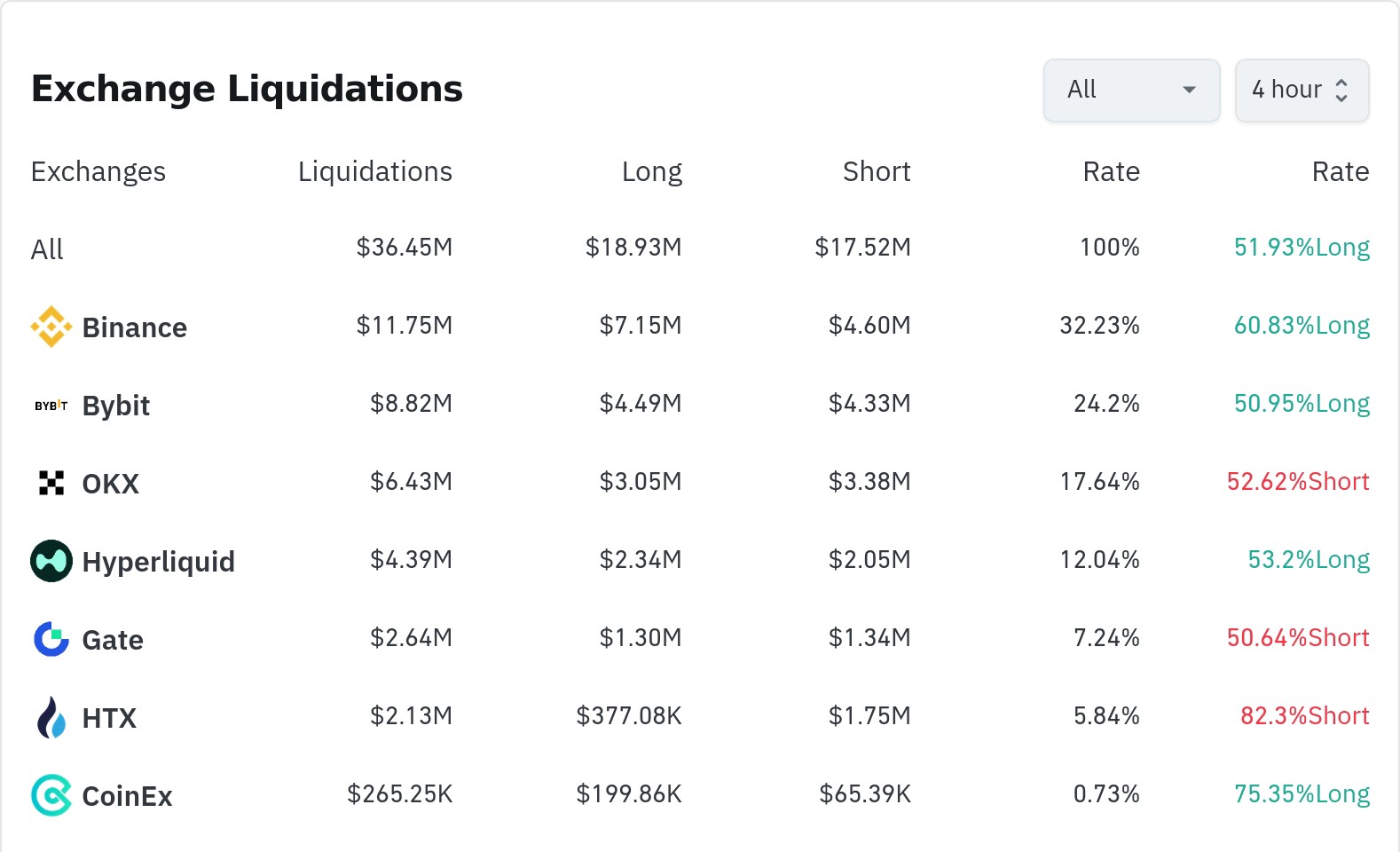Click the All row $36.45M liquidations total

tap(404, 247)
